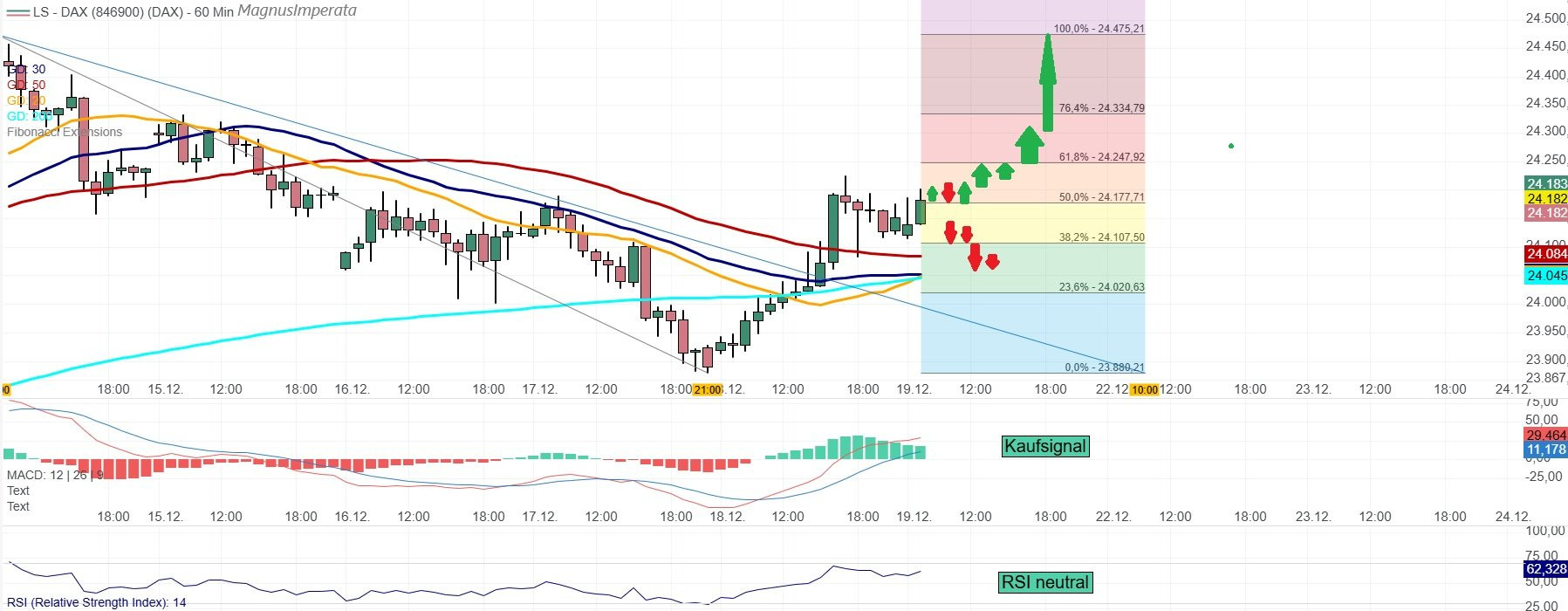Select the small green dot marker on chart
This screenshot has height=611, width=1568.
pos(1230,146)
